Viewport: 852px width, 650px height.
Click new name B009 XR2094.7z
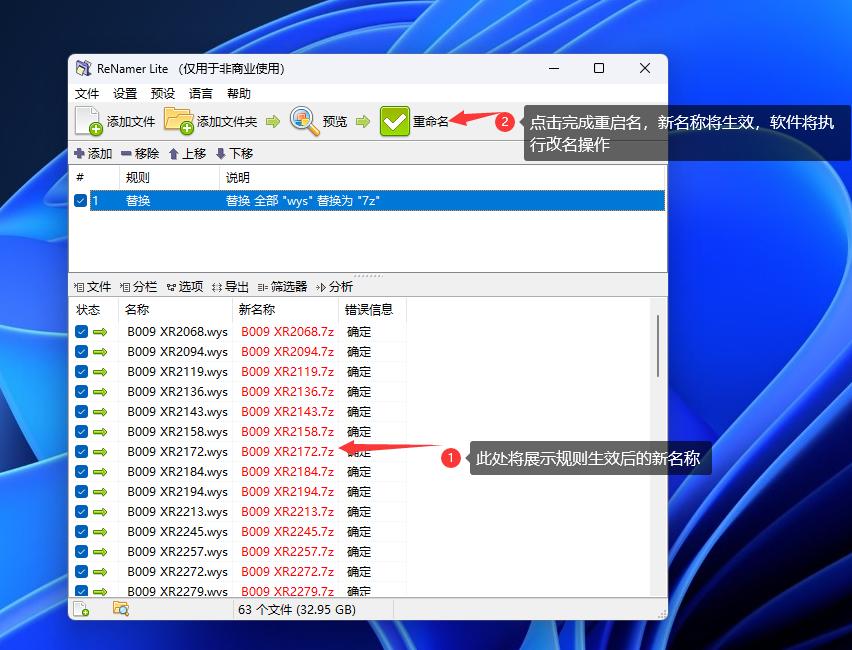point(287,352)
